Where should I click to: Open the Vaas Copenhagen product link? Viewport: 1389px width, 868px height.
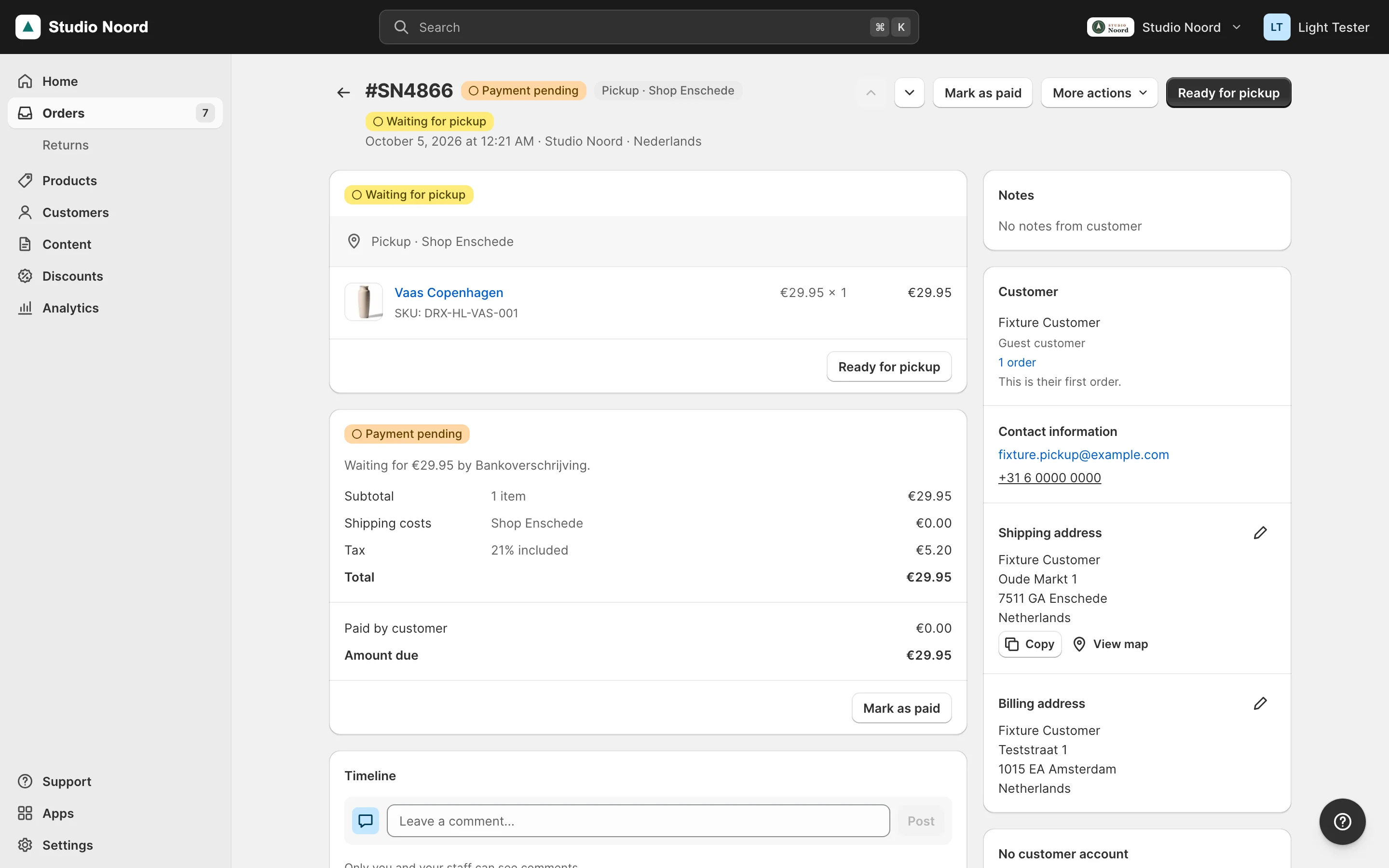448,293
